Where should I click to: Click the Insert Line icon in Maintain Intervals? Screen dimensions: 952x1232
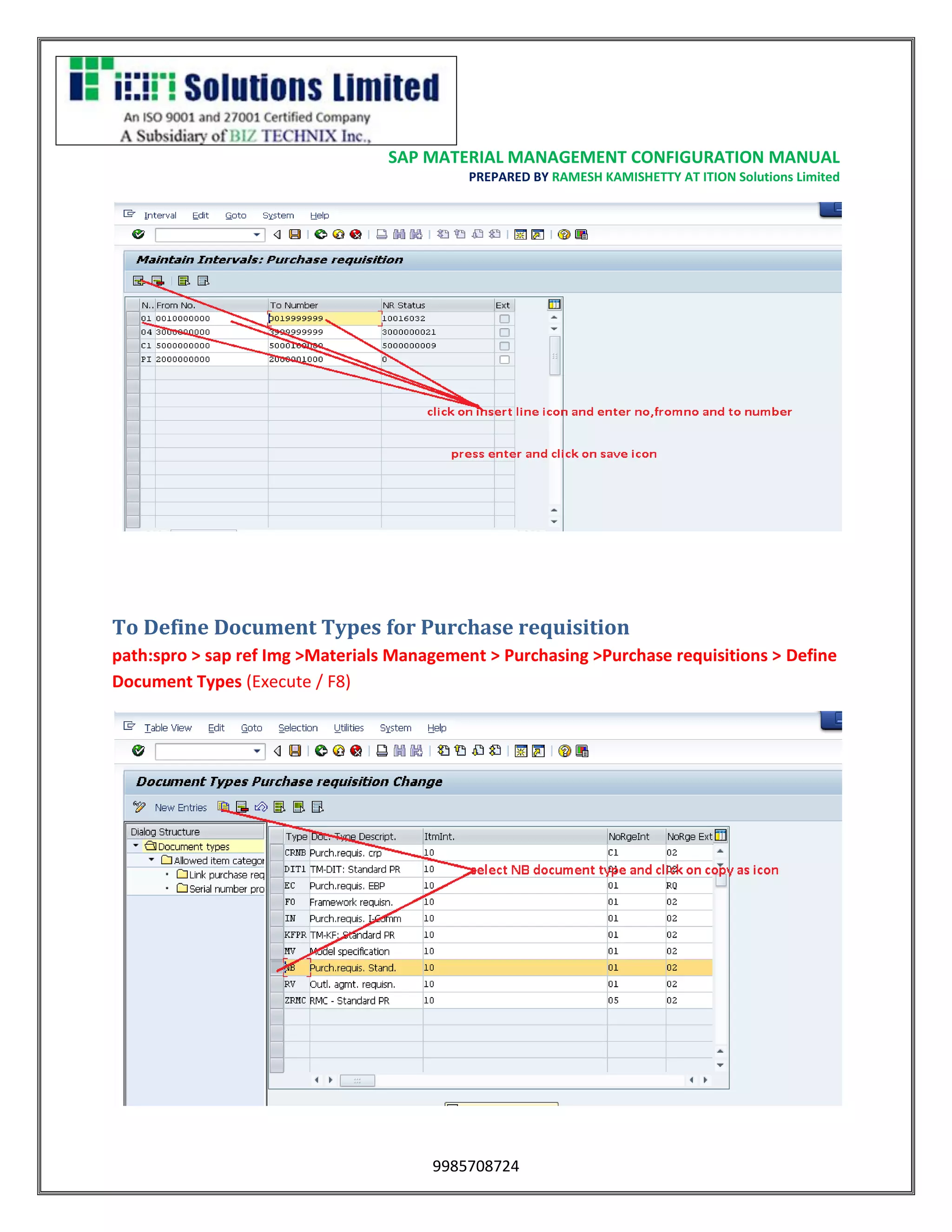coord(138,280)
